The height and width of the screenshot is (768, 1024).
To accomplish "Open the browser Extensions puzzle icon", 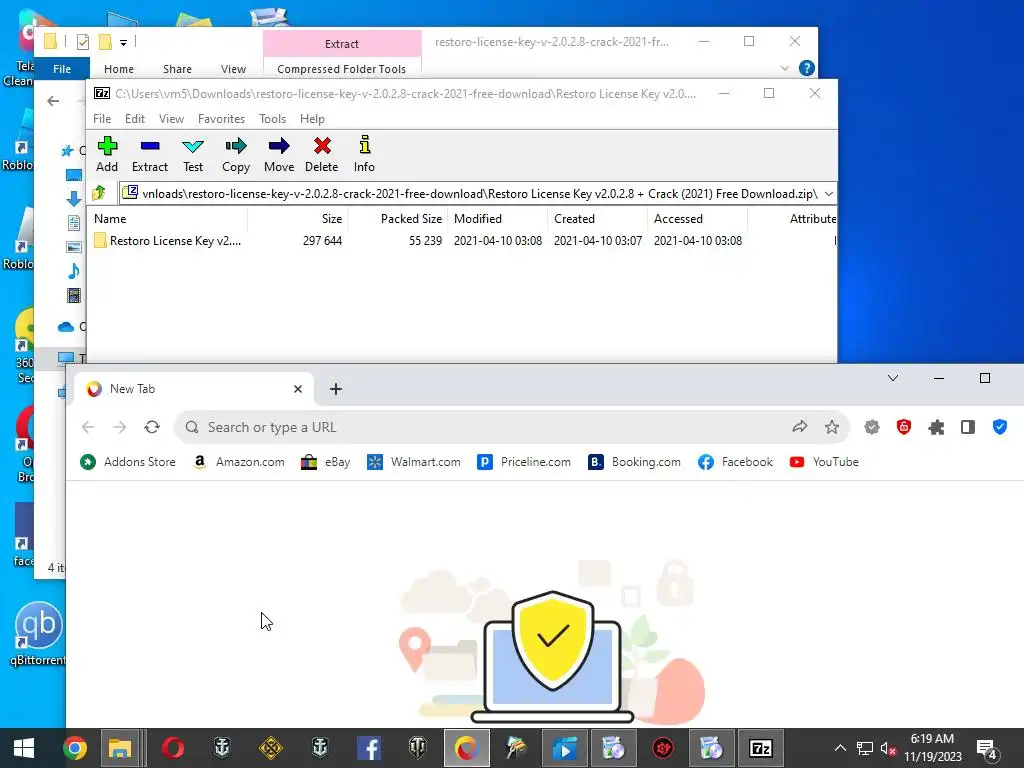I will (936, 428).
